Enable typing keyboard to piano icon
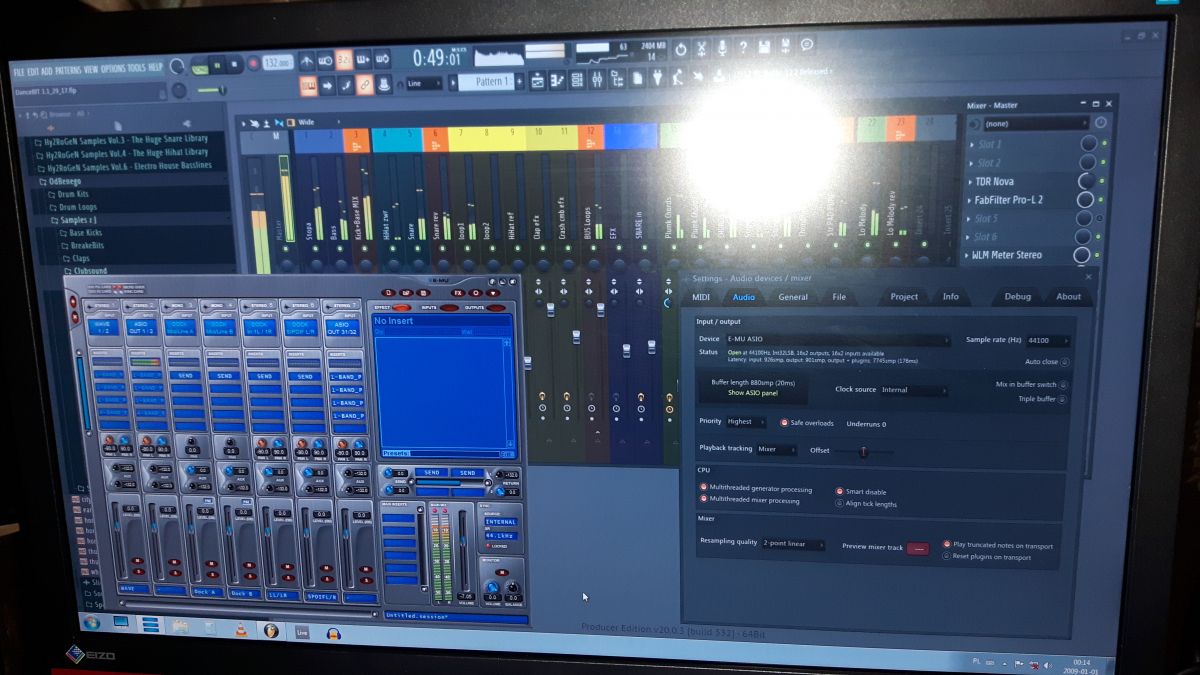Screen dimensions: 1200x675 (307, 86)
